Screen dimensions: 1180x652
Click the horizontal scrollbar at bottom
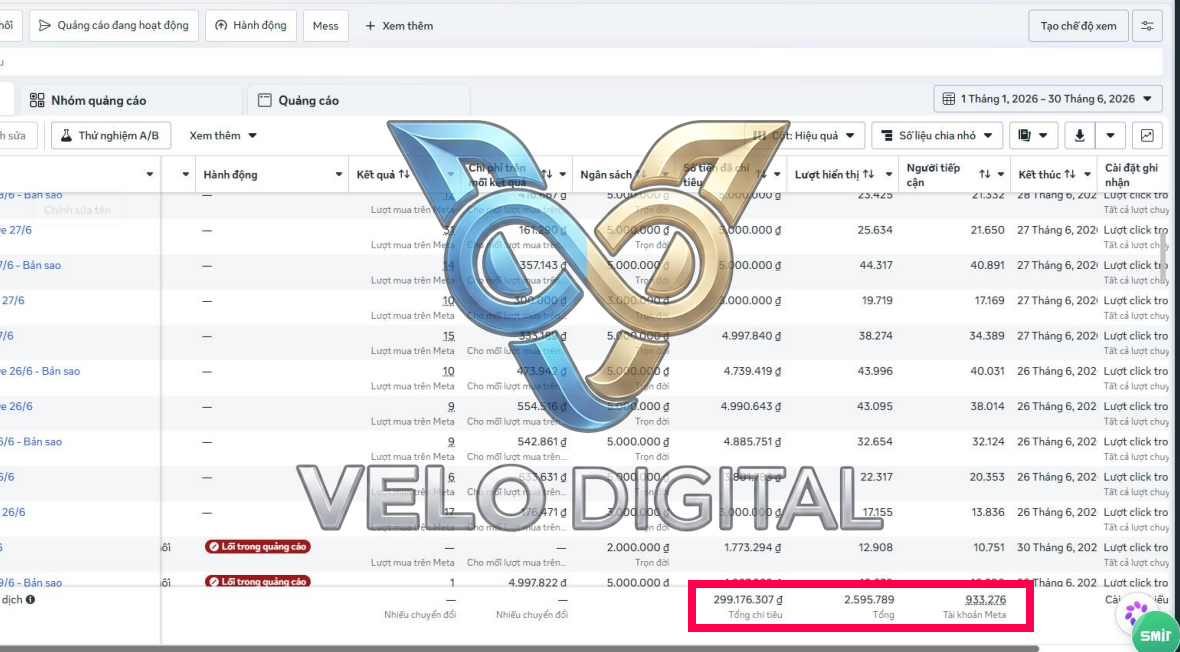tap(519, 648)
